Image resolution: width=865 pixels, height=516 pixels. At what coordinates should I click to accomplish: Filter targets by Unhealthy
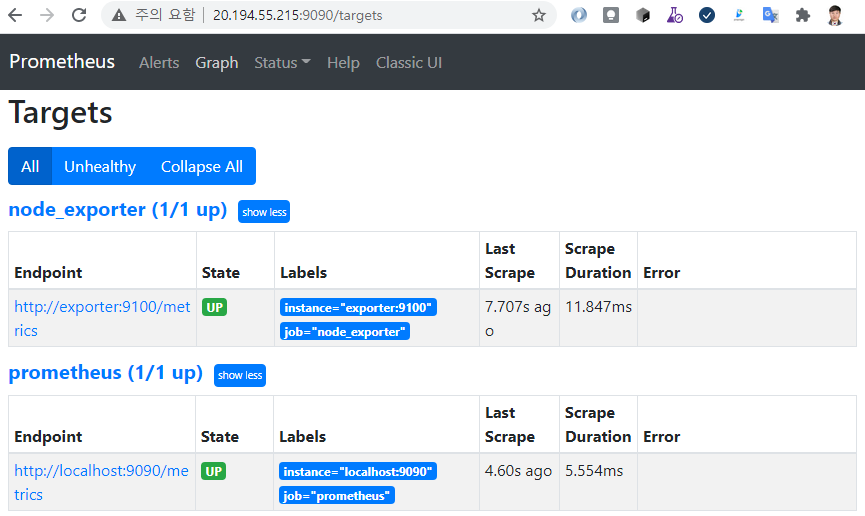pos(100,166)
